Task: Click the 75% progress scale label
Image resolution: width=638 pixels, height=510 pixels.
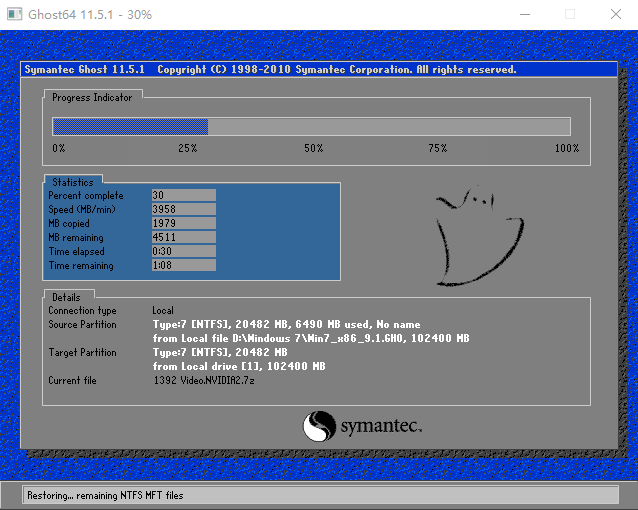Action: pyautogui.click(x=438, y=148)
